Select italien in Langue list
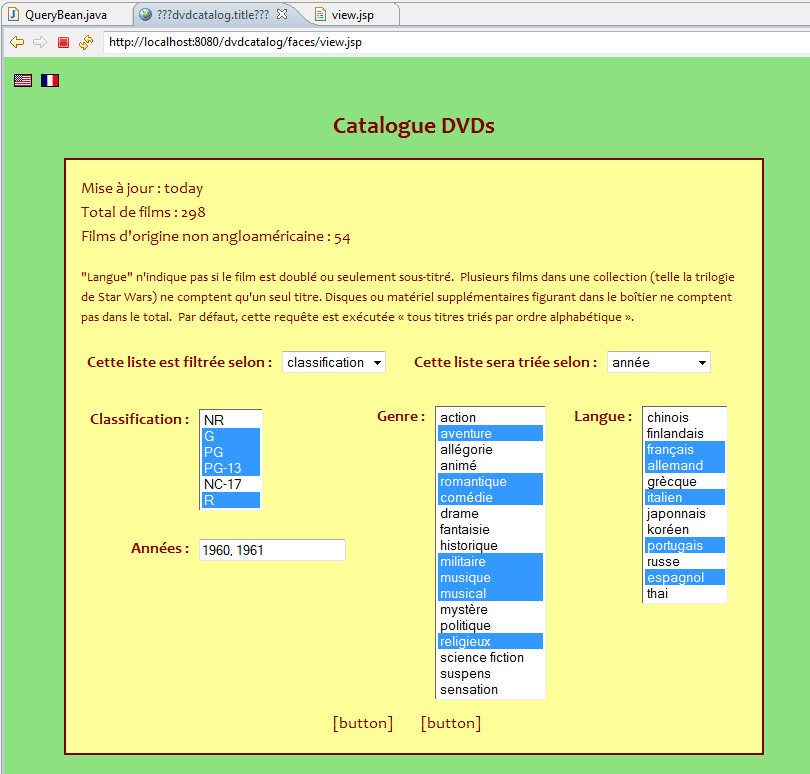810x774 pixels. coord(685,497)
